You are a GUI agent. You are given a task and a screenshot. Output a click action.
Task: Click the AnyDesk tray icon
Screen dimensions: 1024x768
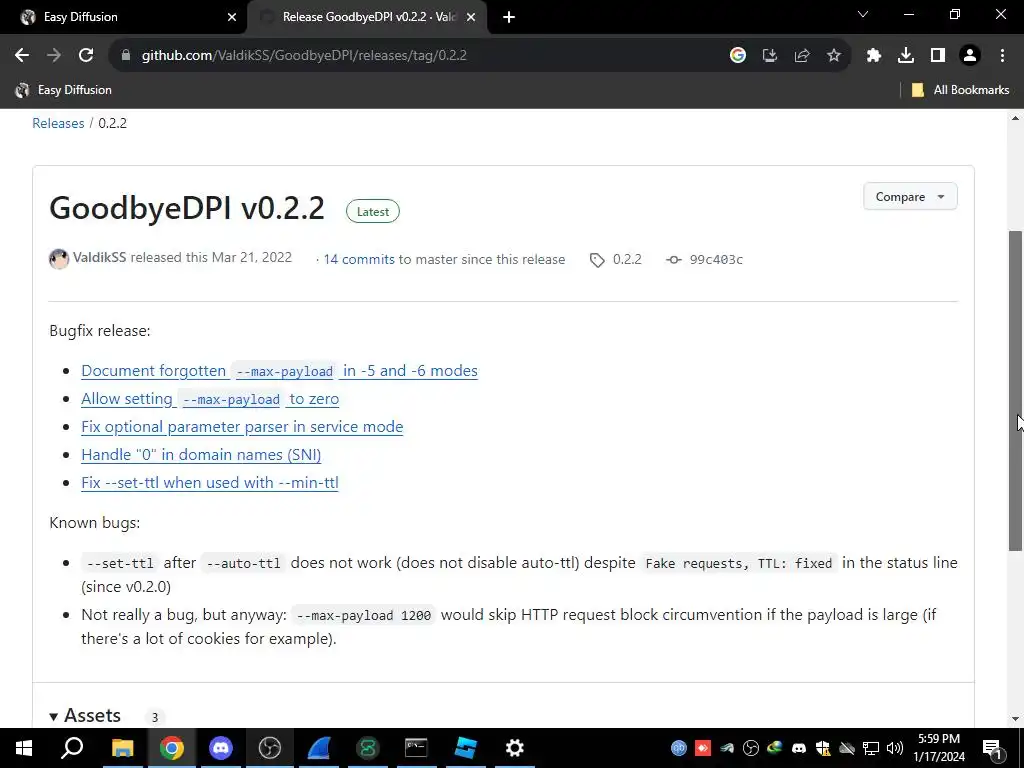pos(703,748)
